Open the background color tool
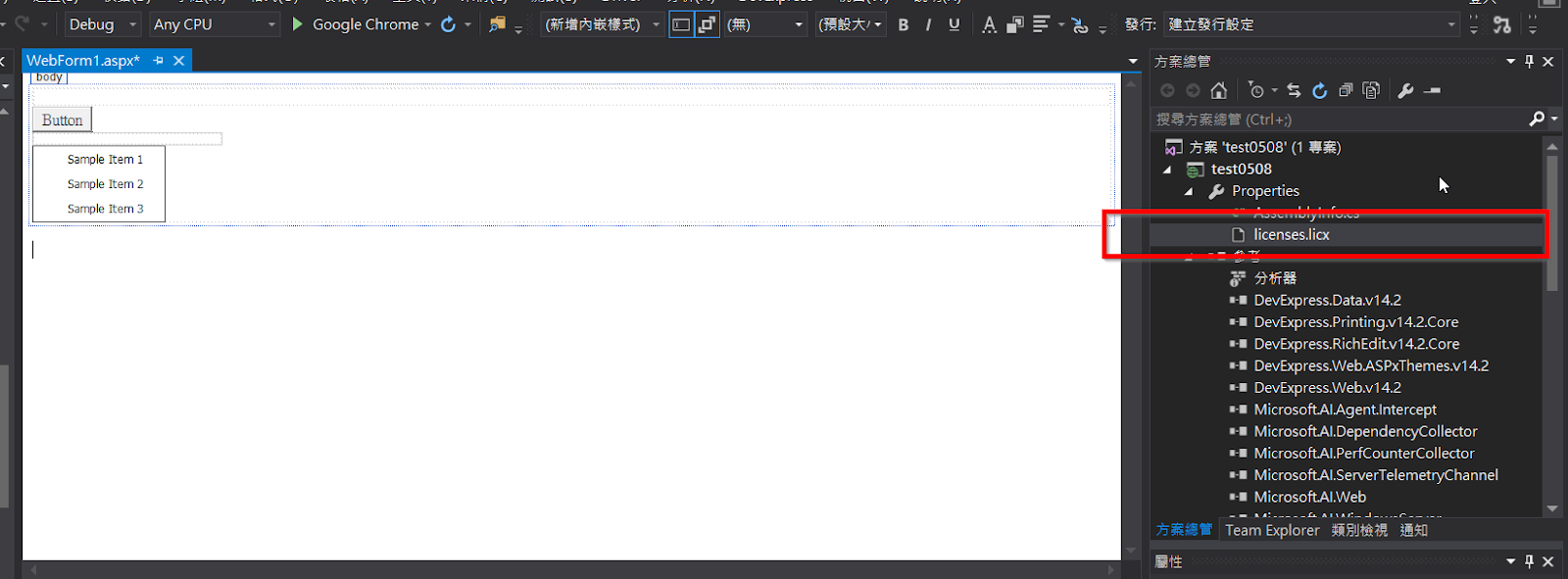 1015,24
